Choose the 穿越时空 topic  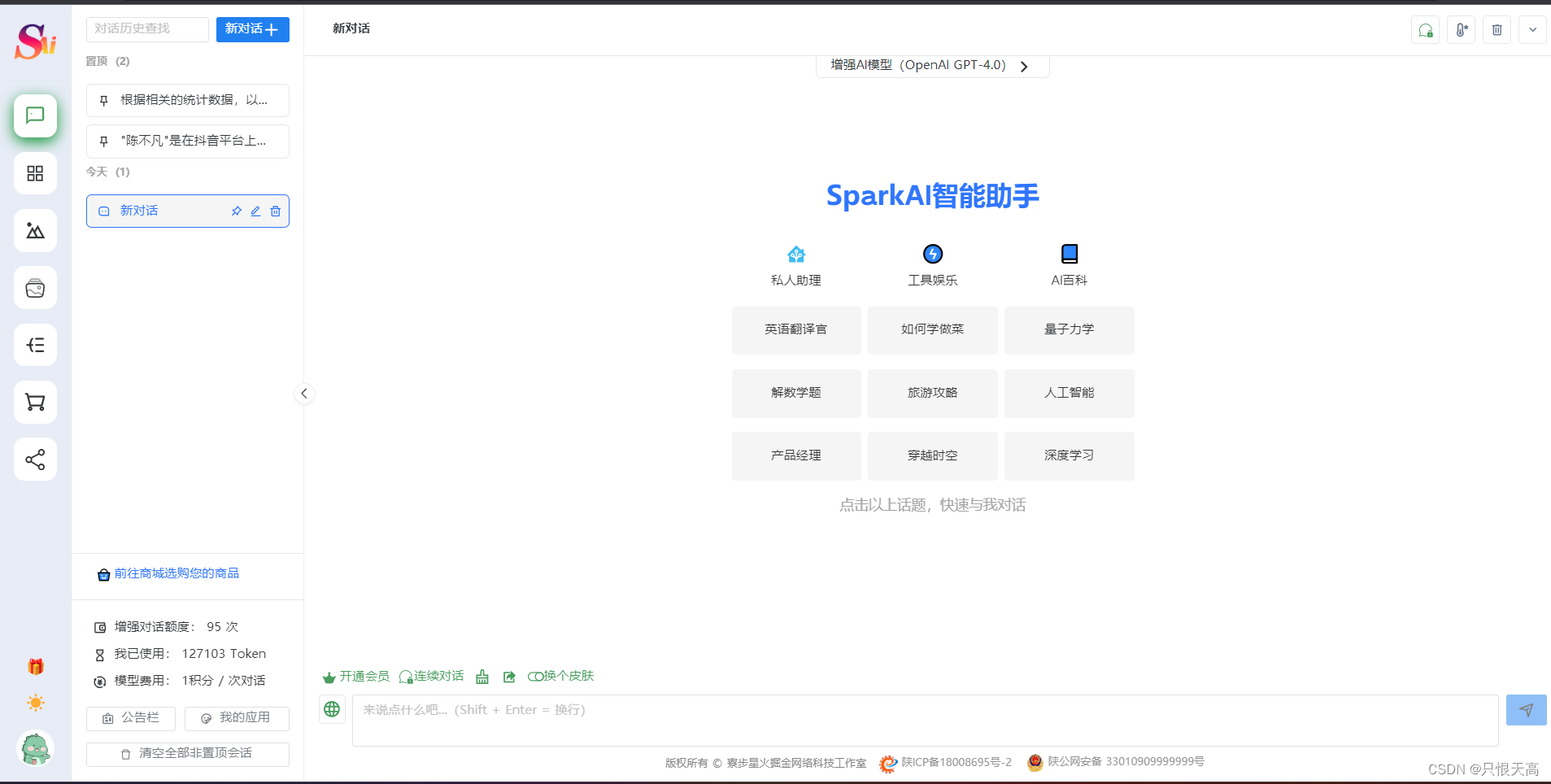[933, 456]
